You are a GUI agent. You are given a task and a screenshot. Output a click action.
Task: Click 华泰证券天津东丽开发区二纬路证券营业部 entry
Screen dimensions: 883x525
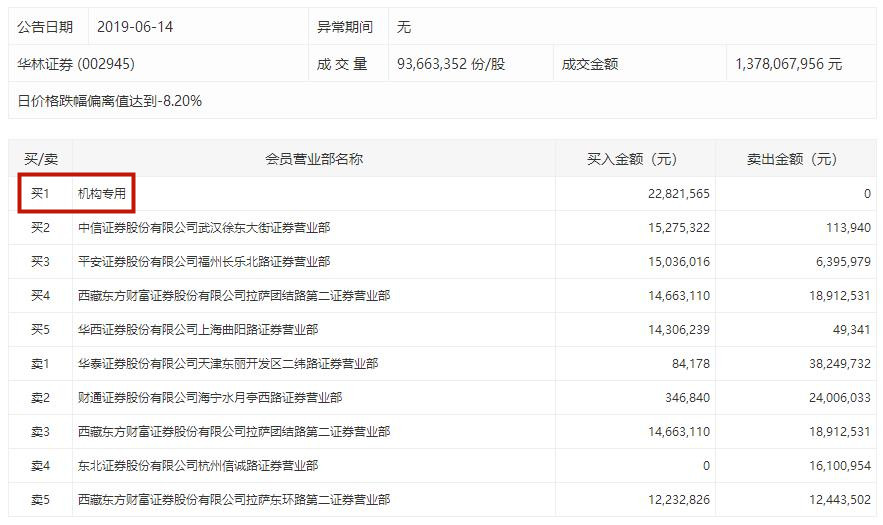tap(228, 364)
